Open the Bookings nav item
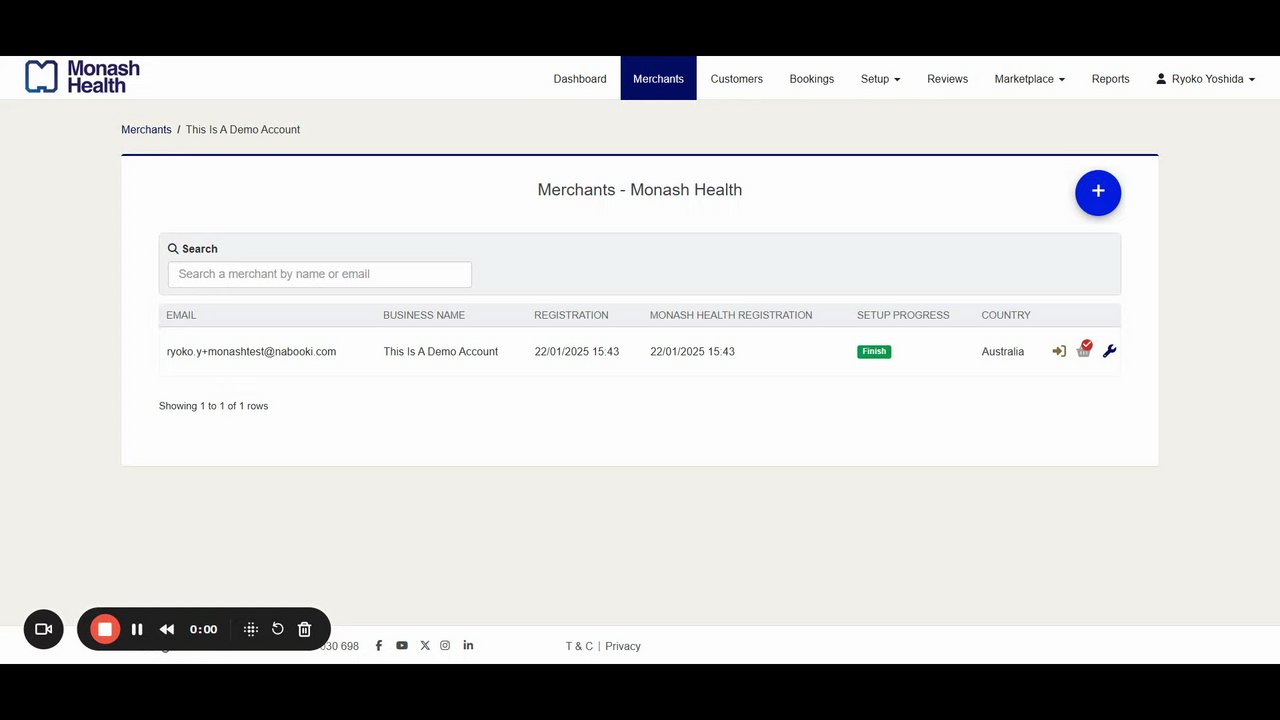The height and width of the screenshot is (720, 1280). 811,78
